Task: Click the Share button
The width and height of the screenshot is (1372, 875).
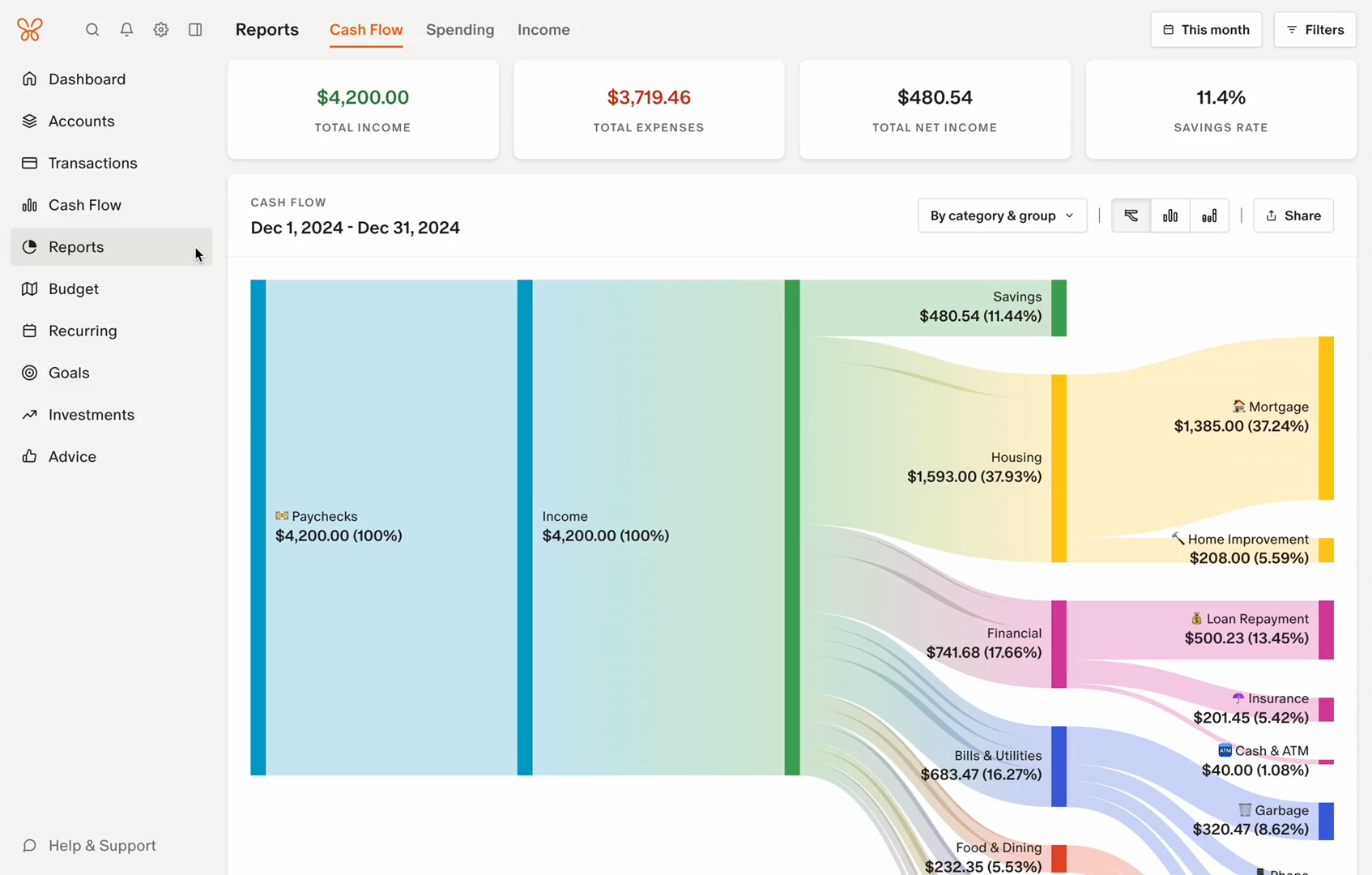Action: pos(1293,216)
